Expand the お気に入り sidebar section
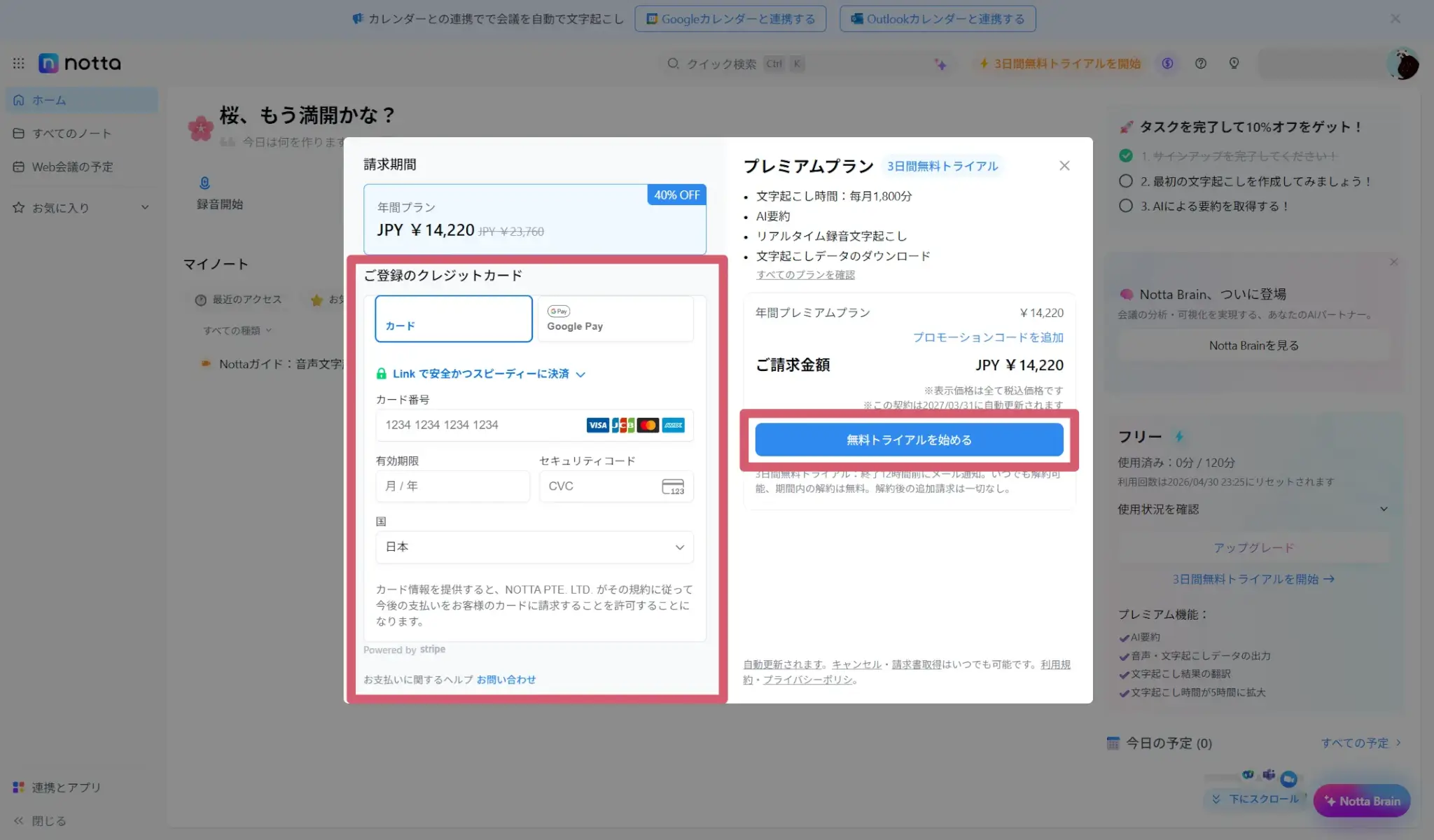The image size is (1434, 840). (145, 207)
